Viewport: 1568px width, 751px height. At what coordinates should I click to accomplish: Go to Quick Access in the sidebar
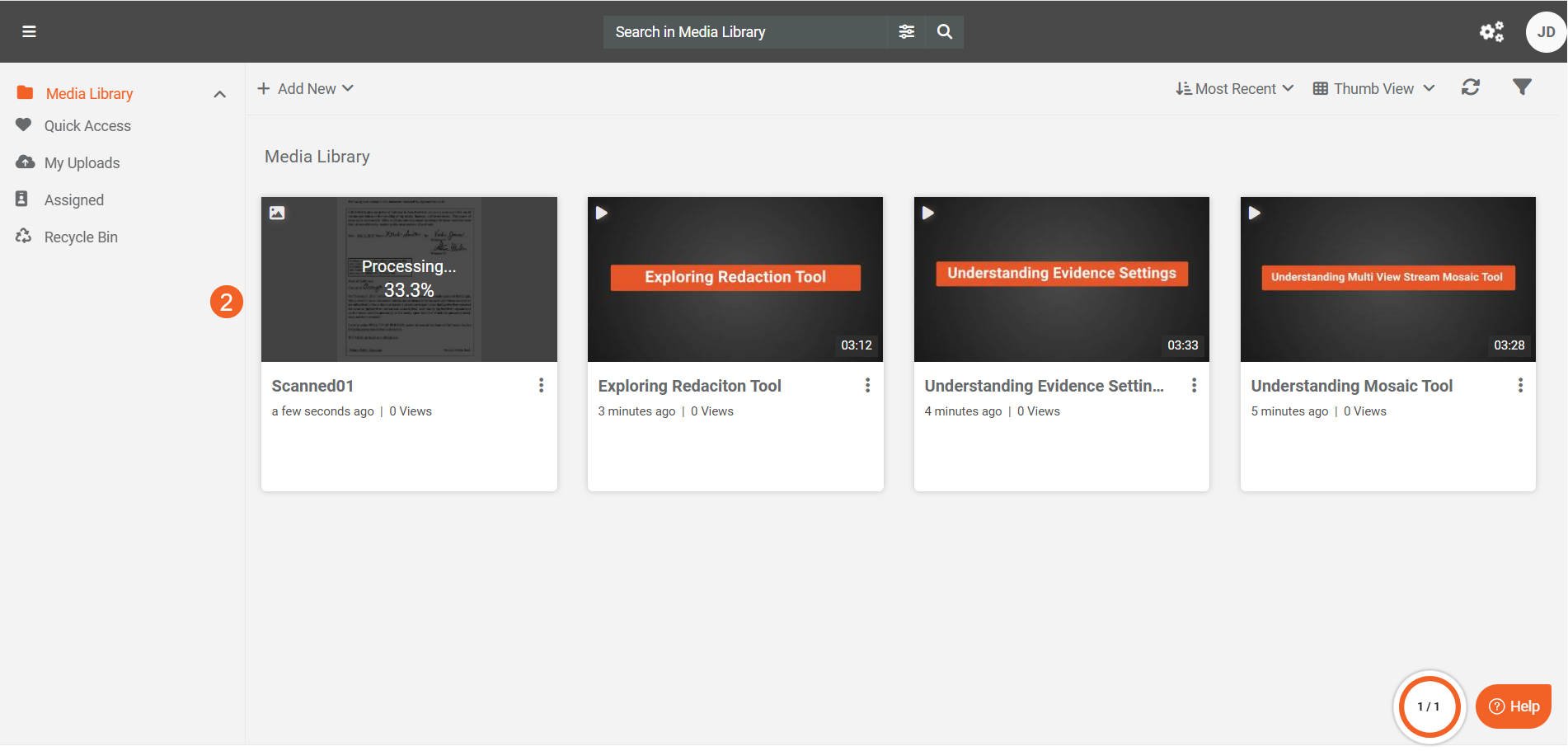pyautogui.click(x=87, y=126)
